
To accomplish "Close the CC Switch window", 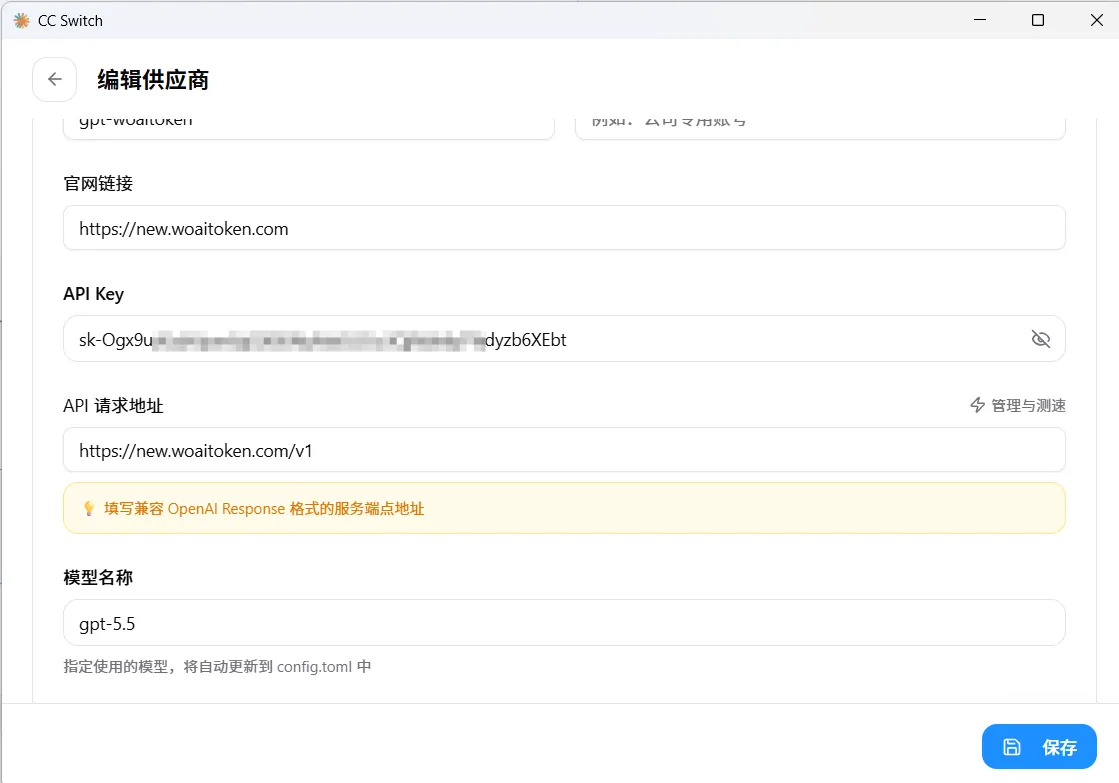I will (x=1096, y=20).
